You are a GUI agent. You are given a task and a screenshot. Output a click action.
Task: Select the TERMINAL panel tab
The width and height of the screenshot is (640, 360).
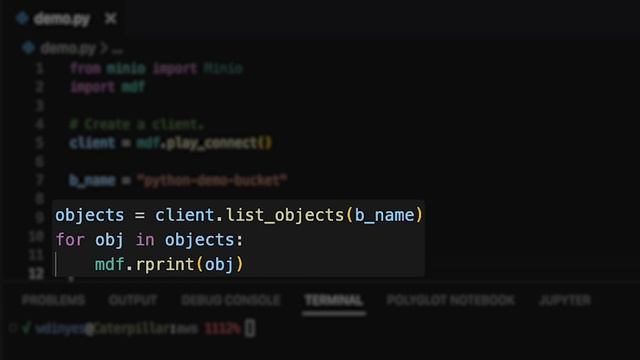pyautogui.click(x=334, y=300)
